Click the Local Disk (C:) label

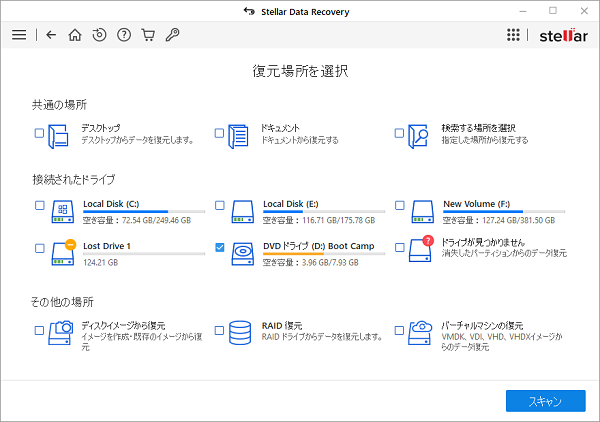111,204
